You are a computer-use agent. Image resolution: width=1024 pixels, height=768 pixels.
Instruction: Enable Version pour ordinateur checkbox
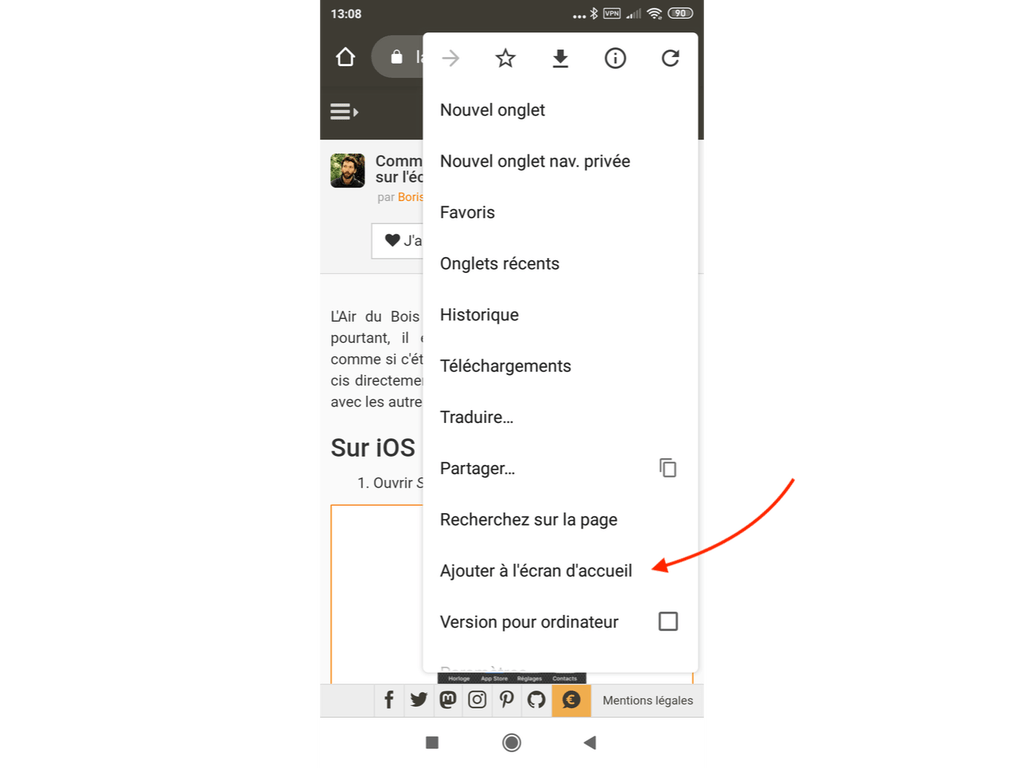pos(668,621)
